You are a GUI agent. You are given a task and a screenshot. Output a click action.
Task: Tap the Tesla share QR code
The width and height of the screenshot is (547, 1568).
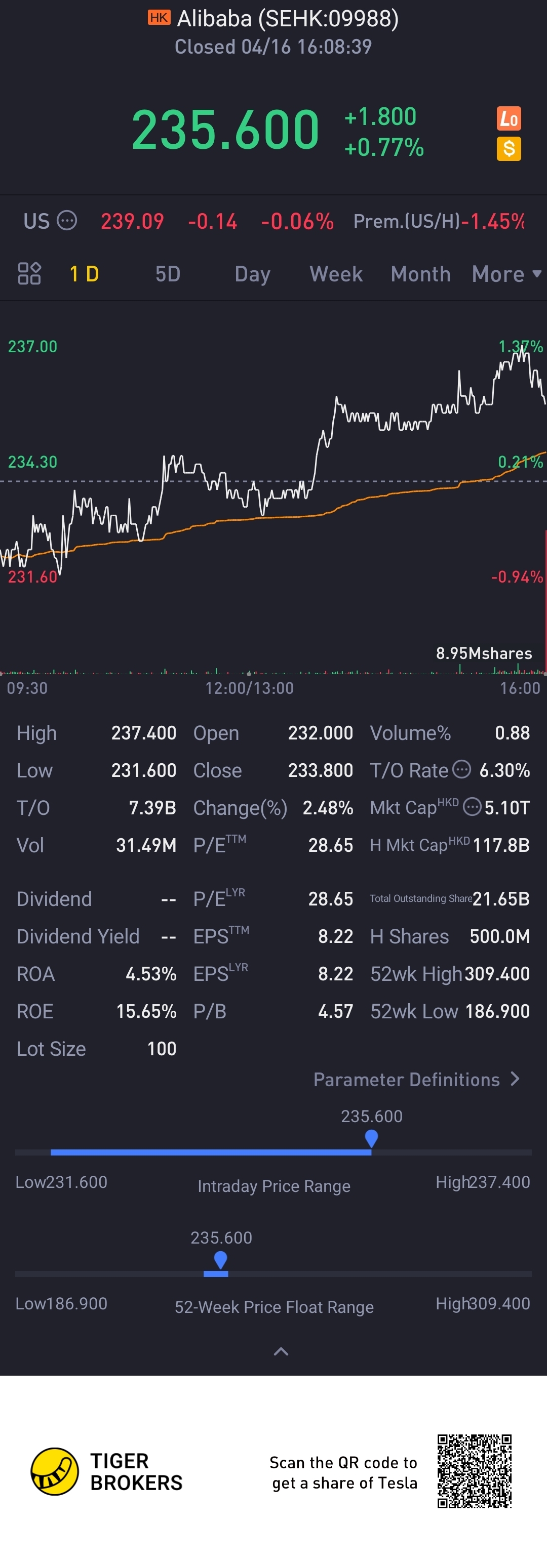(474, 1471)
